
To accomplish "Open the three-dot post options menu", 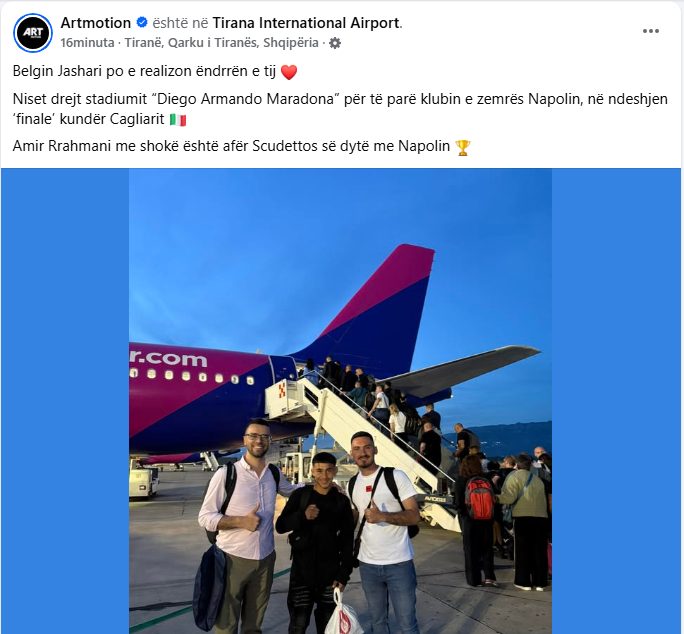I will (650, 31).
